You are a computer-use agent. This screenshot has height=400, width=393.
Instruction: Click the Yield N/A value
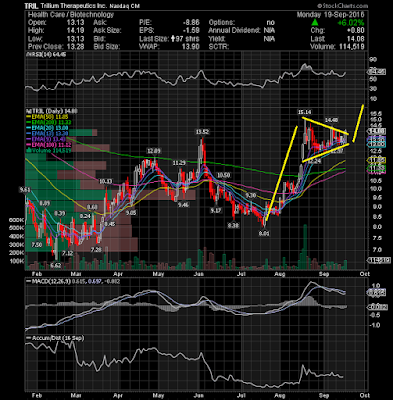[269, 39]
